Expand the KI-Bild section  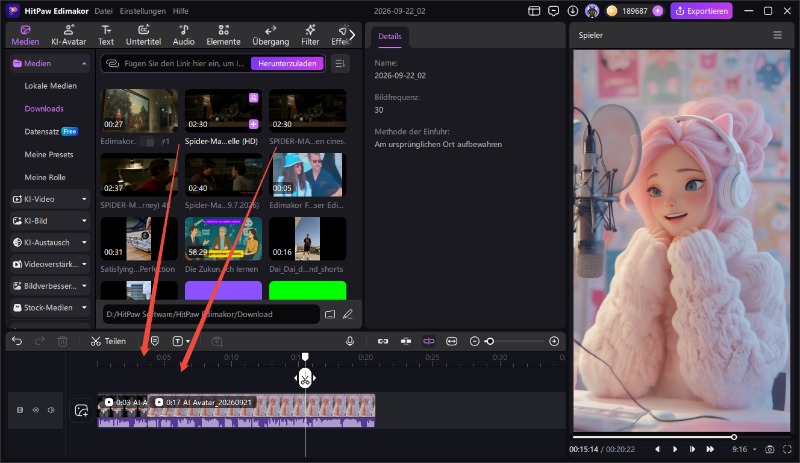[49, 221]
